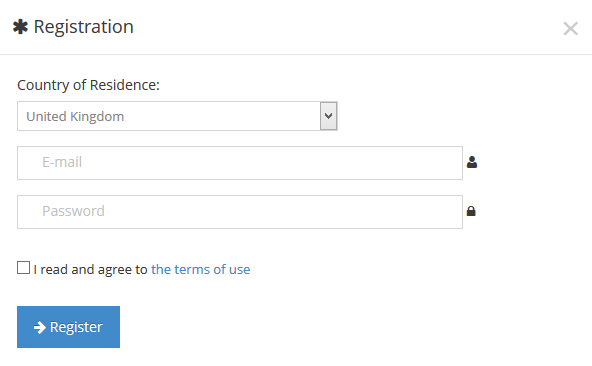592x366 pixels.
Task: Focus the E-mail input field
Action: pyautogui.click(x=240, y=163)
